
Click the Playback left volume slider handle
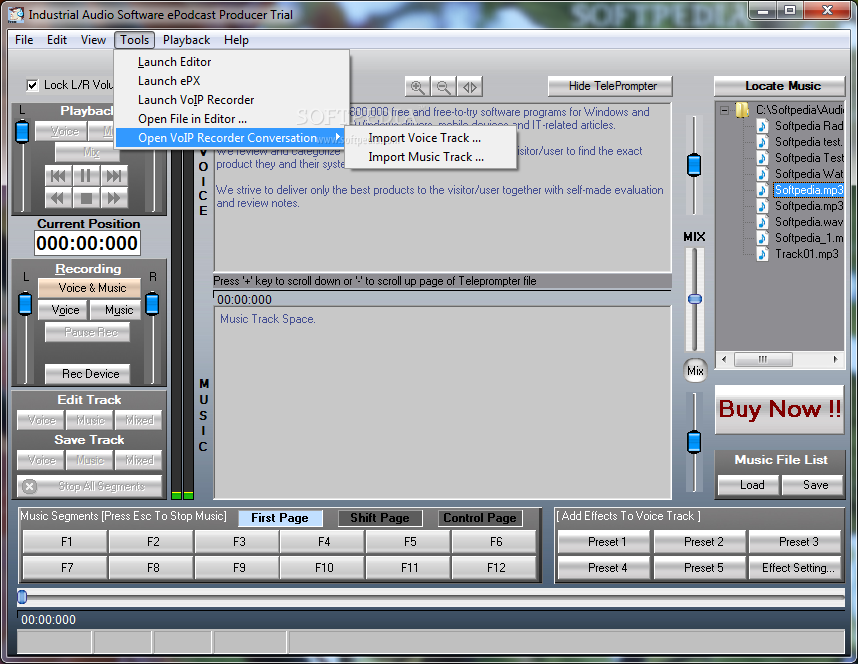22,132
